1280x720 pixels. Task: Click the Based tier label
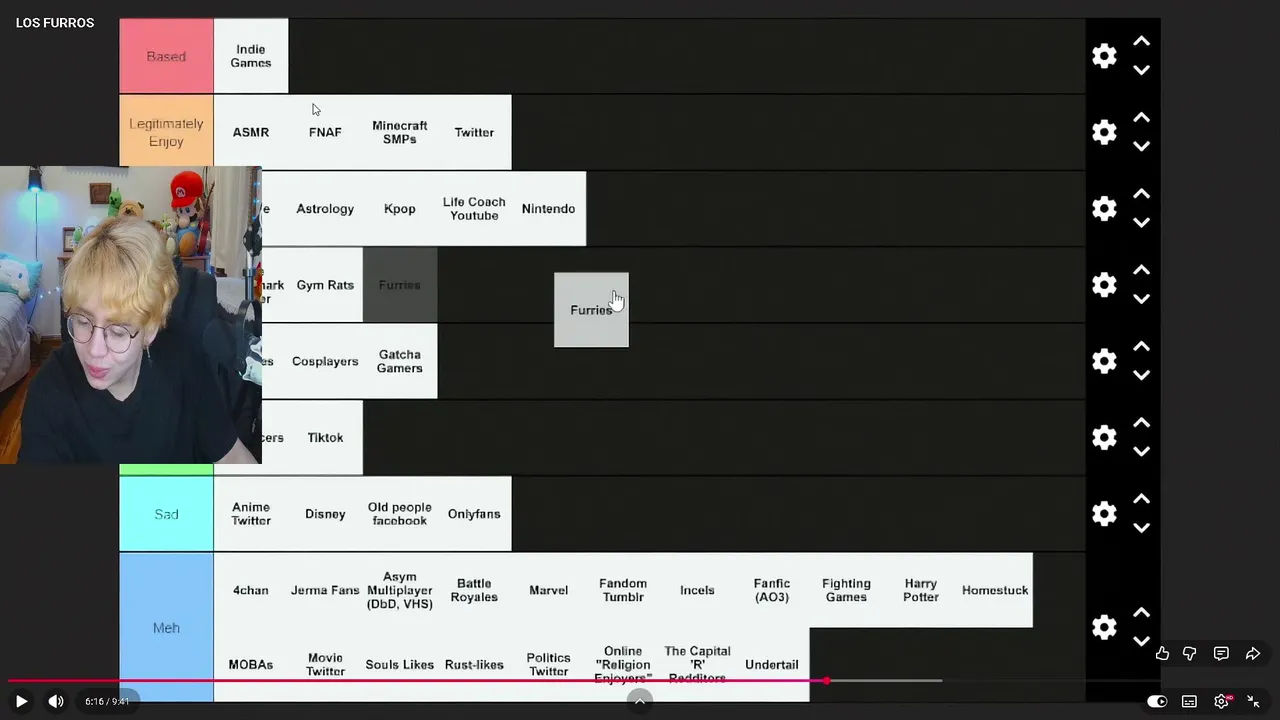(166, 56)
